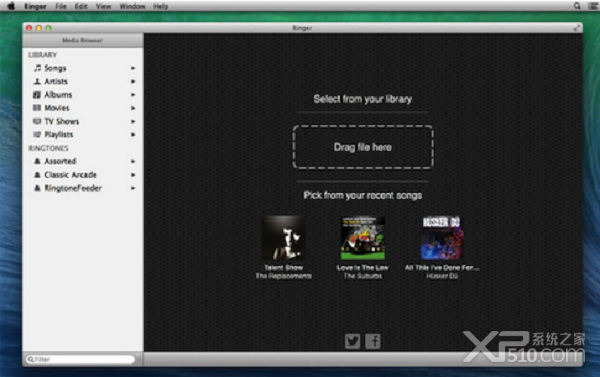The image size is (600, 377).
Task: Click the Twitter share icon
Action: coord(352,341)
